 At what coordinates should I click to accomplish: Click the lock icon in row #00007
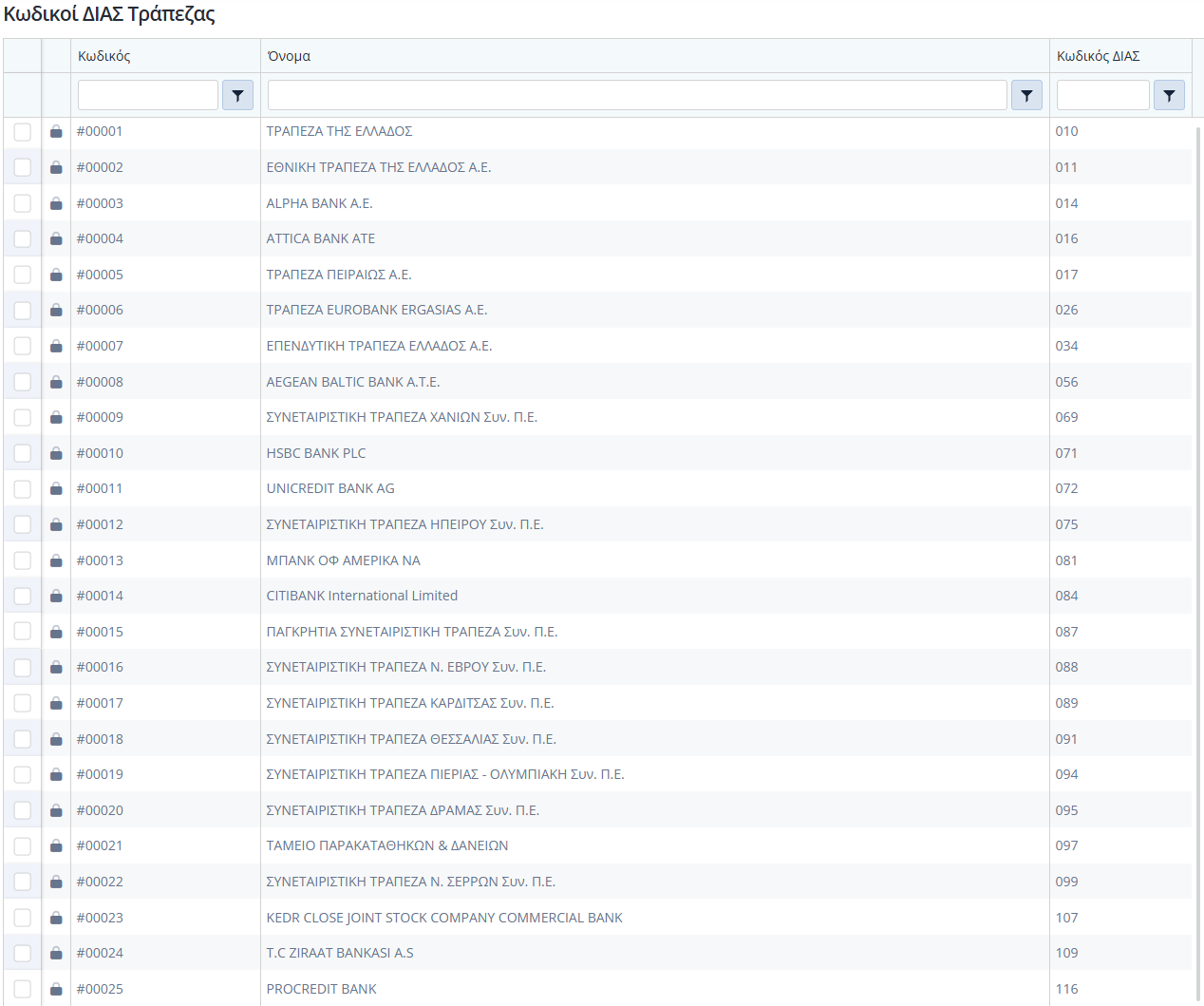click(56, 346)
